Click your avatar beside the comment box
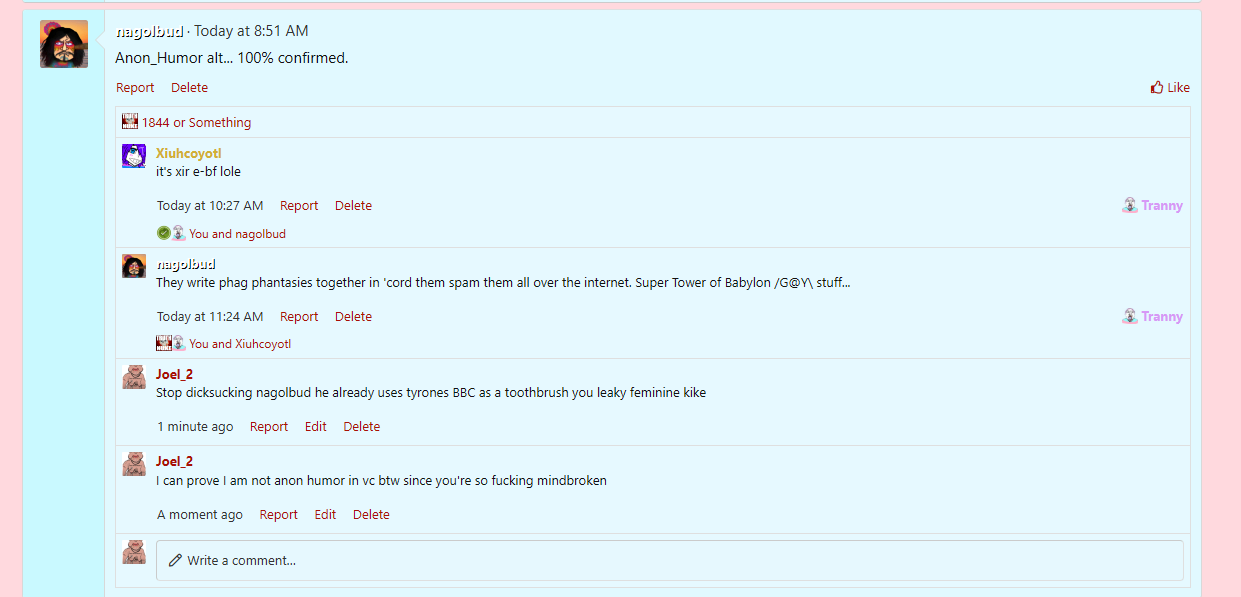Image resolution: width=1241 pixels, height=597 pixels. (x=134, y=552)
